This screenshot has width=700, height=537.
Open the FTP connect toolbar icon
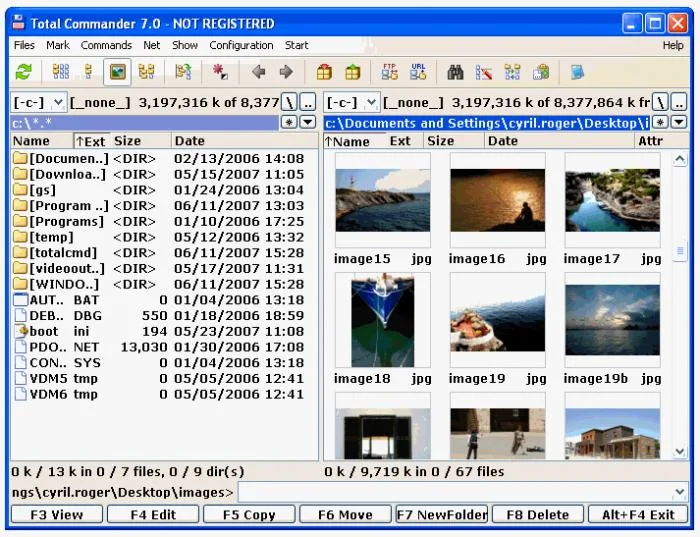point(389,72)
